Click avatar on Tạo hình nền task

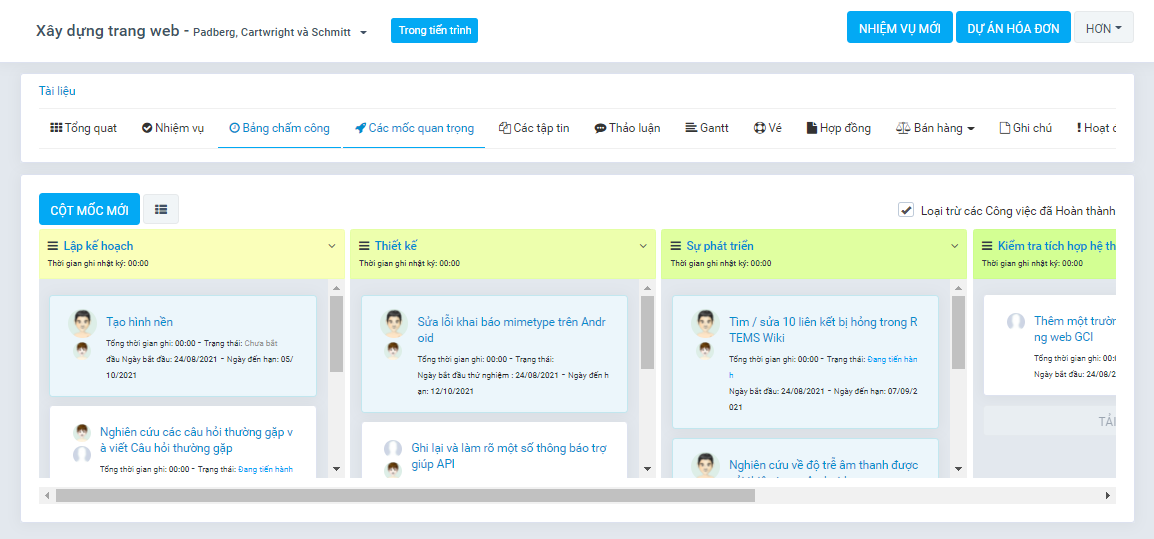tap(83, 324)
